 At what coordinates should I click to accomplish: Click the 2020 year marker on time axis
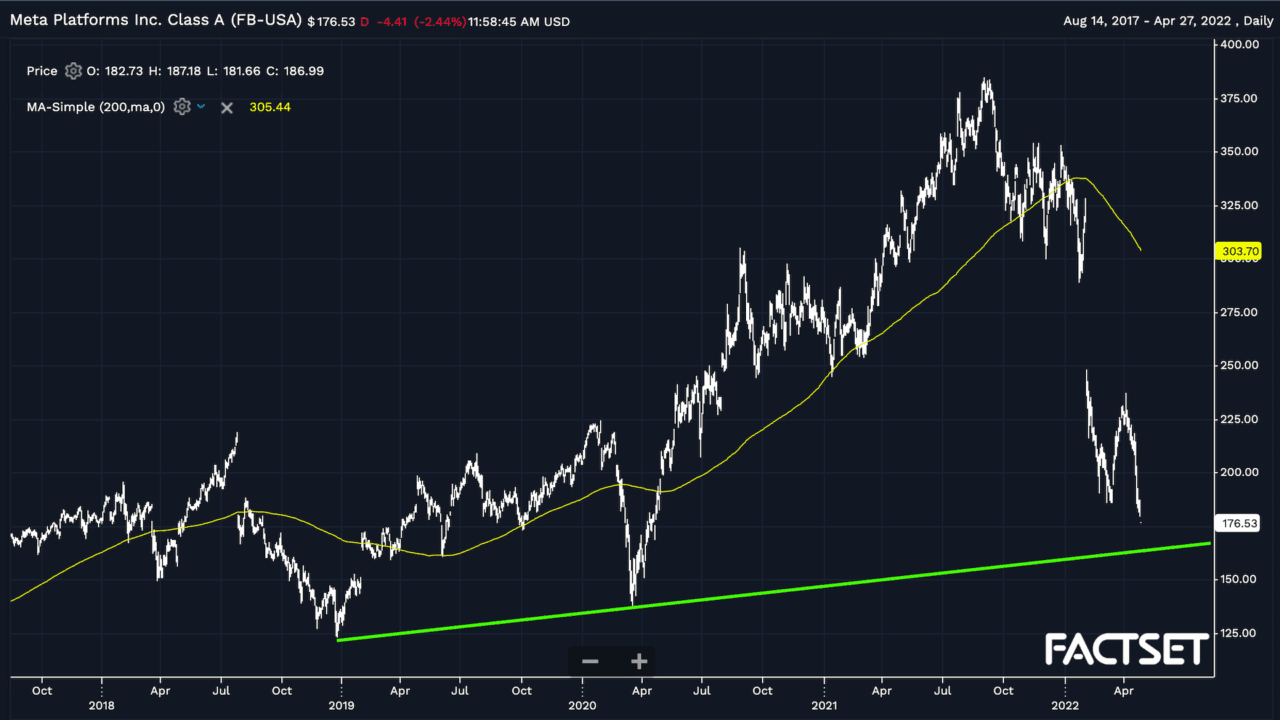coord(583,705)
